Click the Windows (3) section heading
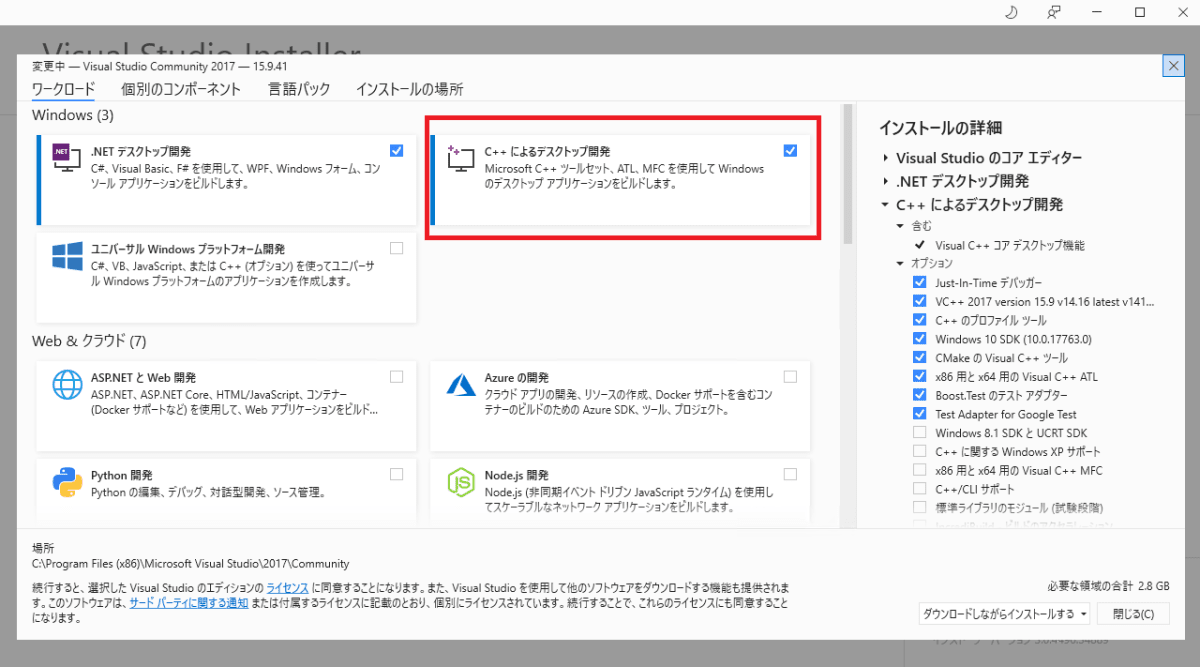Viewport: 1200px width, 667px height. point(73,115)
